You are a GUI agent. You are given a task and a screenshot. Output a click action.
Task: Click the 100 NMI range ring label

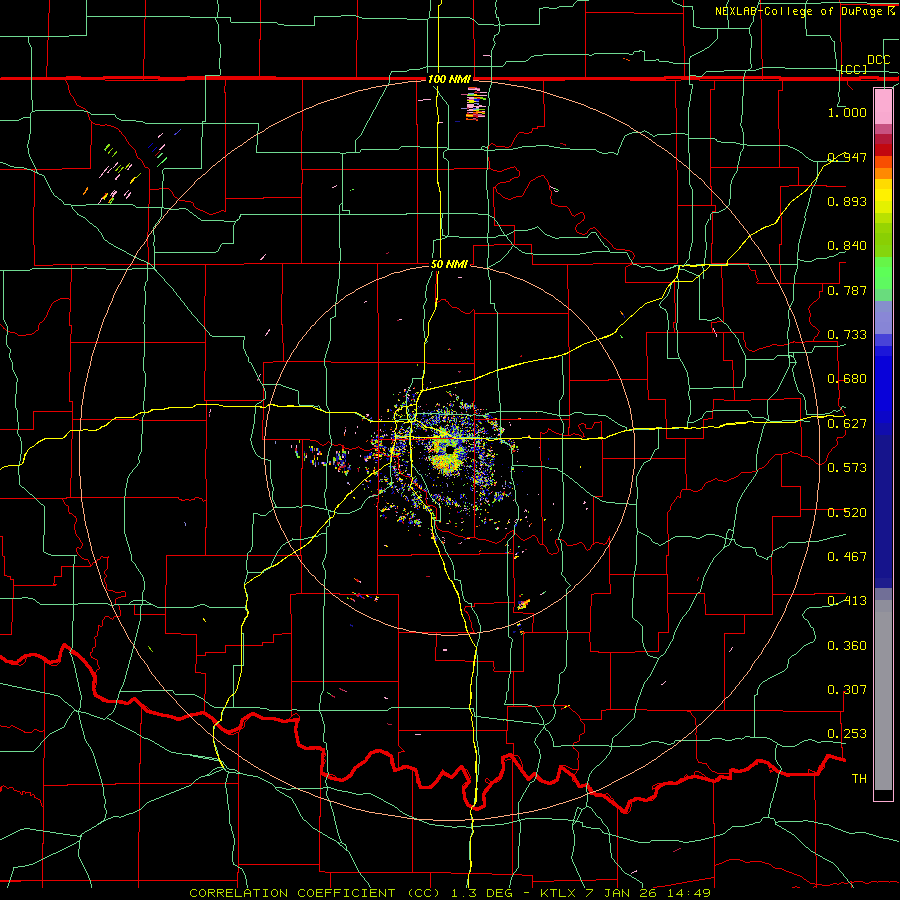pyautogui.click(x=449, y=79)
